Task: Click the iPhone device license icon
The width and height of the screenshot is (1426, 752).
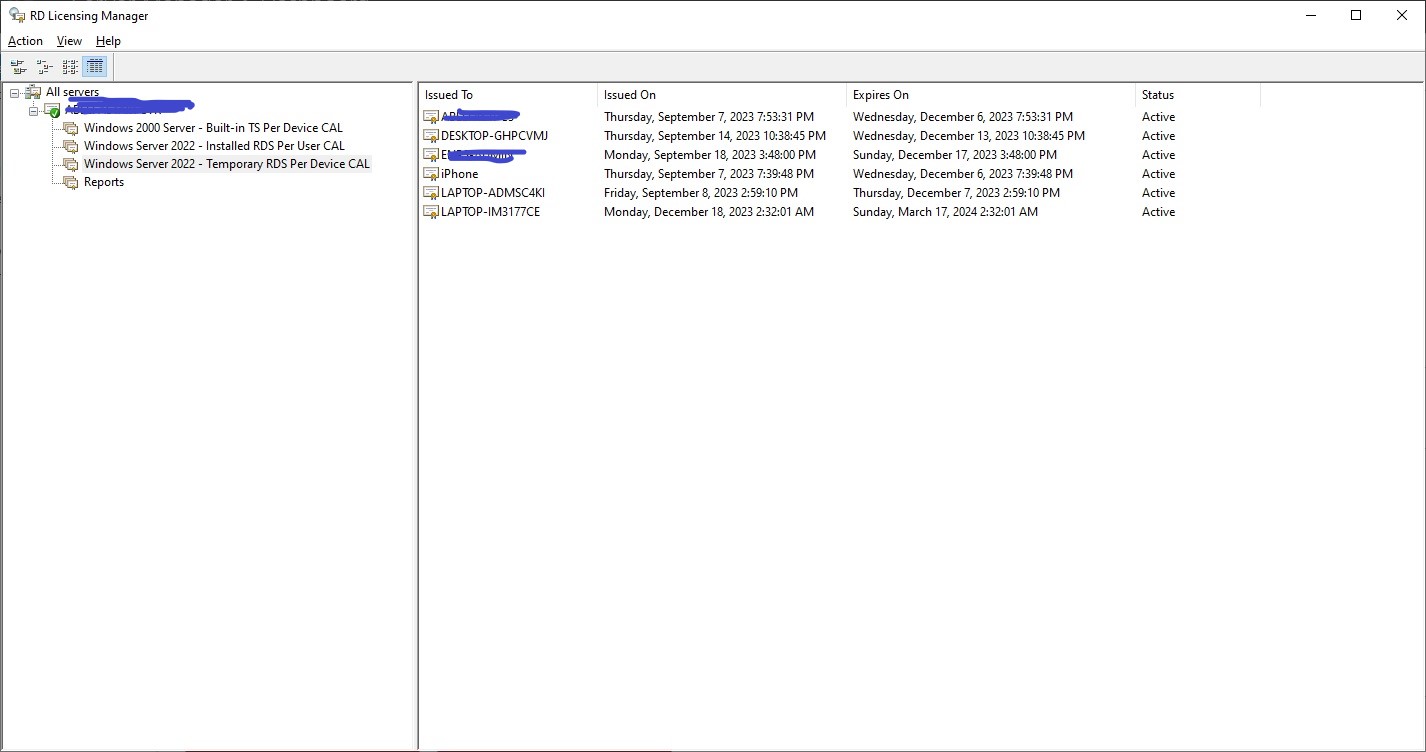Action: point(431,173)
